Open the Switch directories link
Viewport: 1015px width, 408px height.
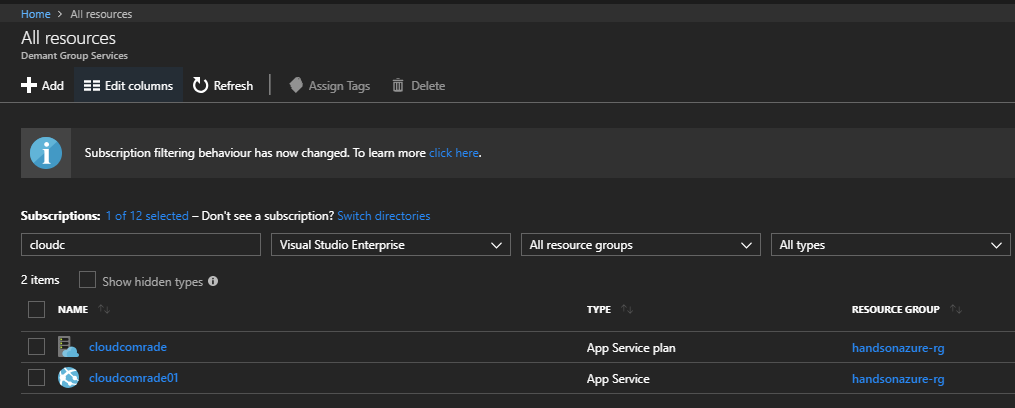384,216
